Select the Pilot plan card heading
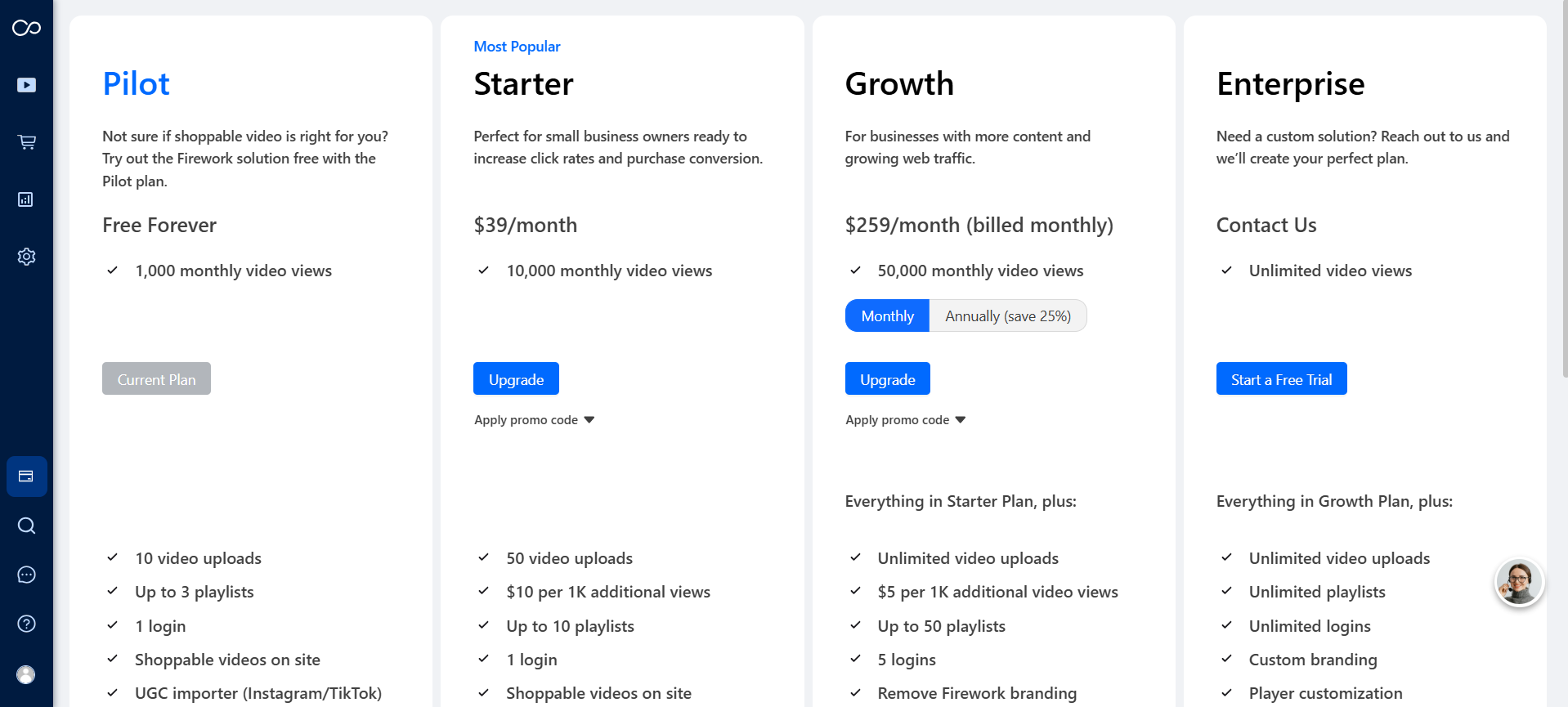This screenshot has height=707, width=1568. pyautogui.click(x=136, y=83)
